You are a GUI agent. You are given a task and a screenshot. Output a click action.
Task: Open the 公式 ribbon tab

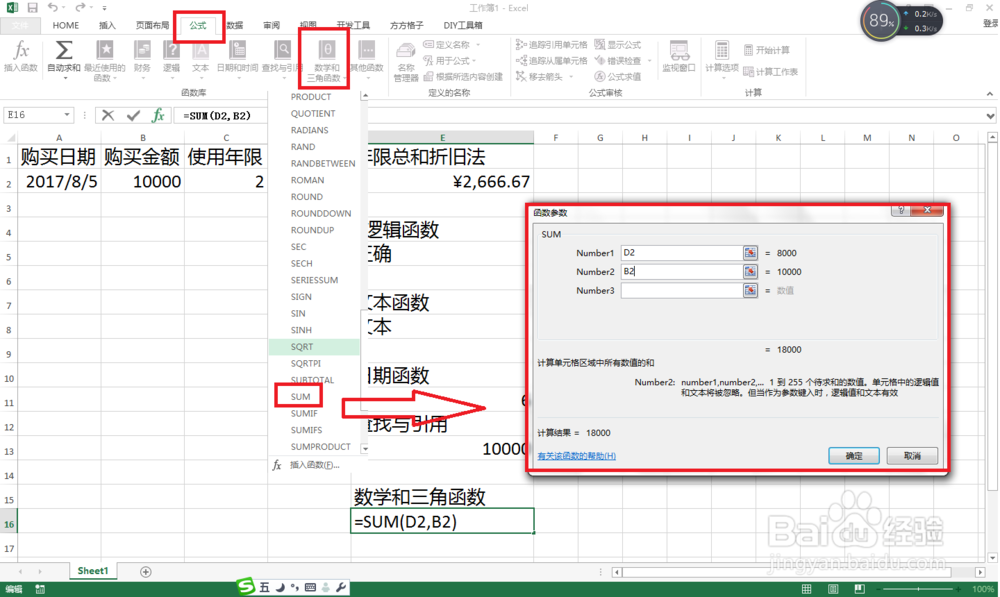click(x=198, y=26)
